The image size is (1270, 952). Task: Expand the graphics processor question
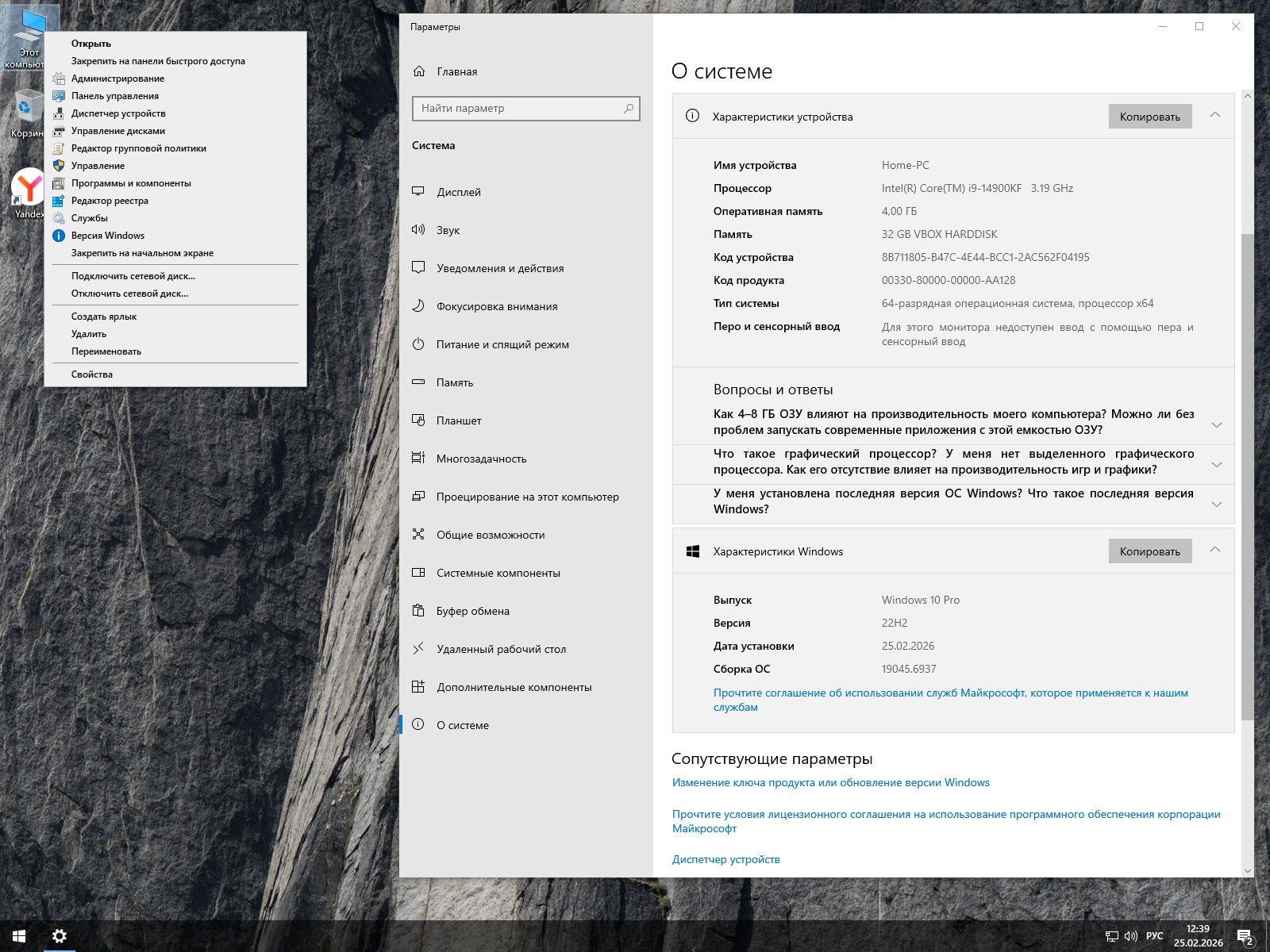click(1216, 464)
